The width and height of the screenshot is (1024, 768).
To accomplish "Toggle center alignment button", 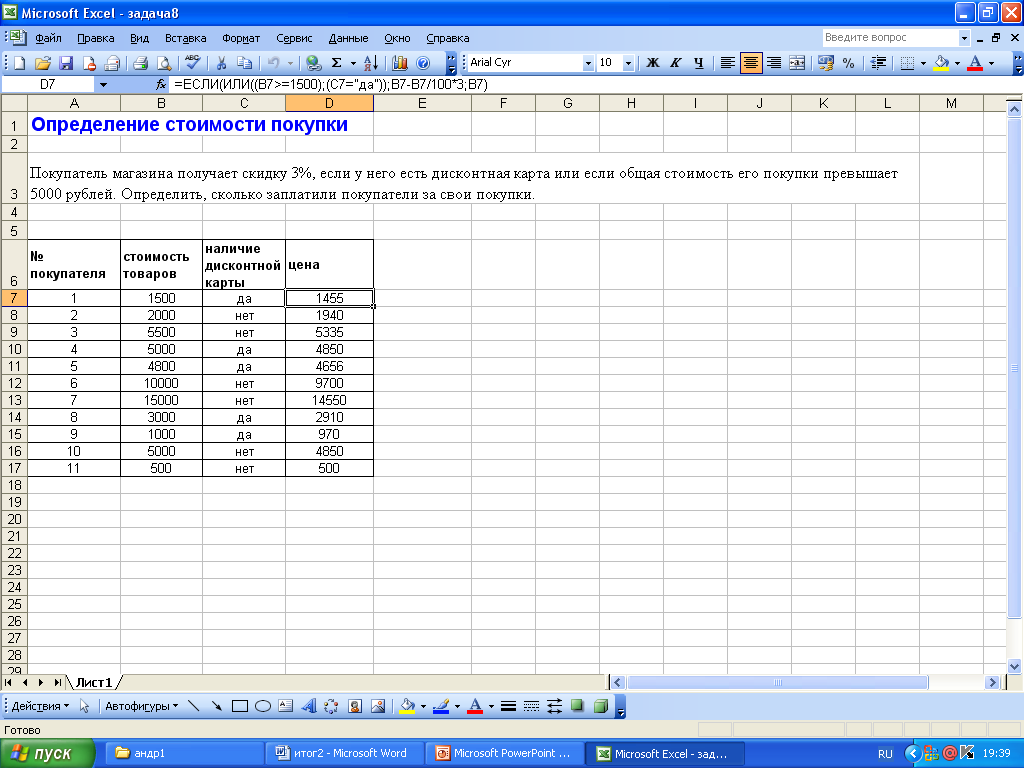I will (750, 63).
